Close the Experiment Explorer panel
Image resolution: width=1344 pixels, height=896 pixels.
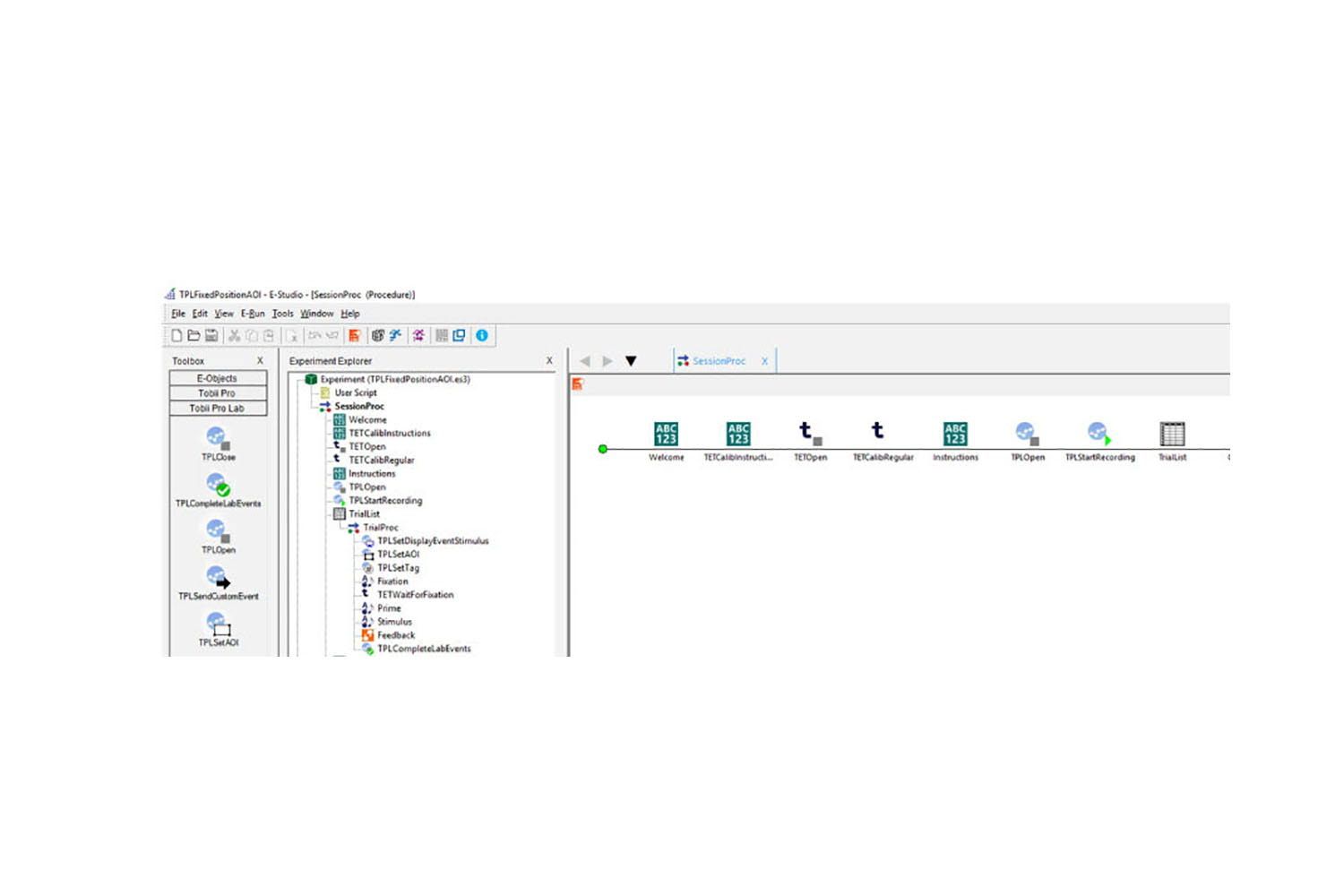(x=549, y=361)
